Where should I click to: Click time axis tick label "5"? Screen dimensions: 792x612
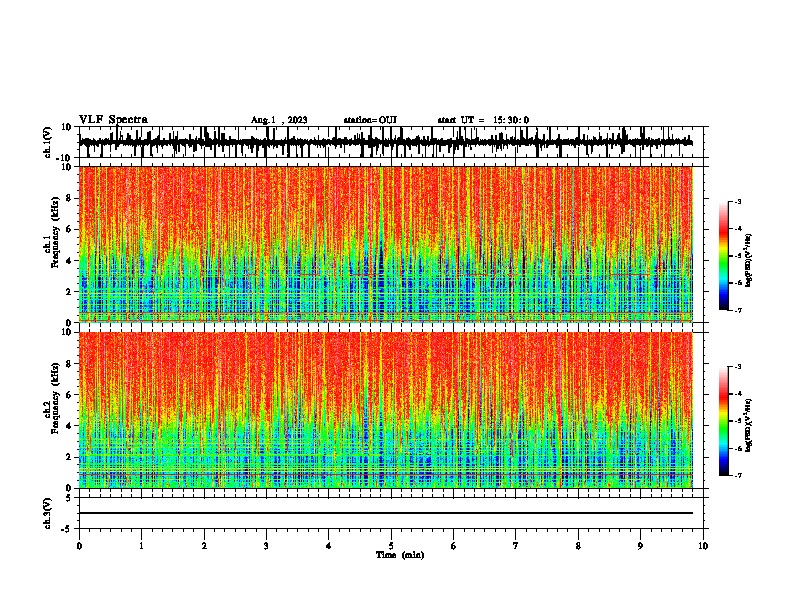tap(391, 546)
